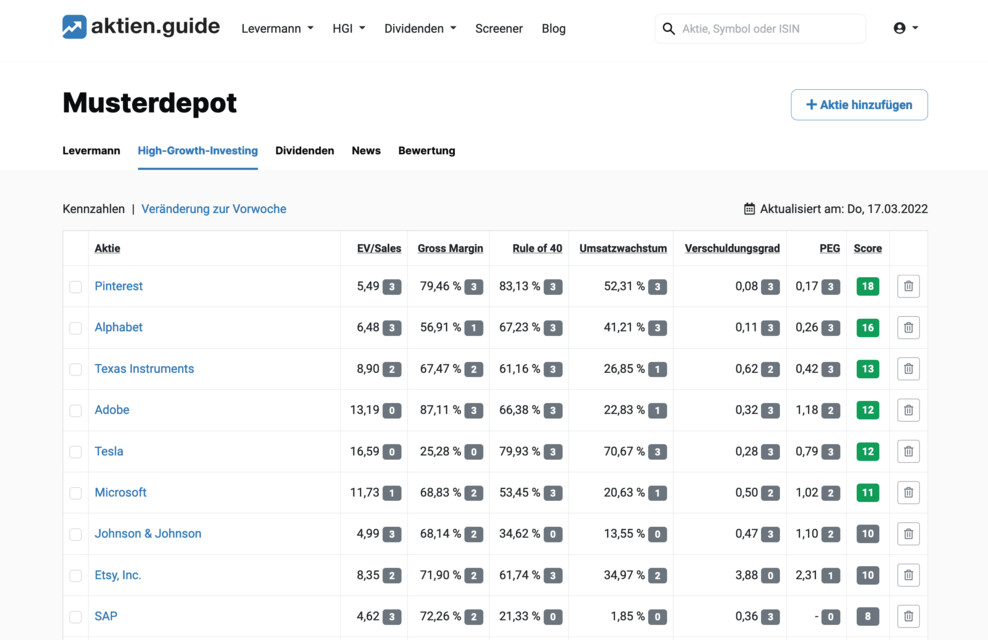
Task: Sort by the Verschuldungsgrad column header
Action: [x=732, y=248]
